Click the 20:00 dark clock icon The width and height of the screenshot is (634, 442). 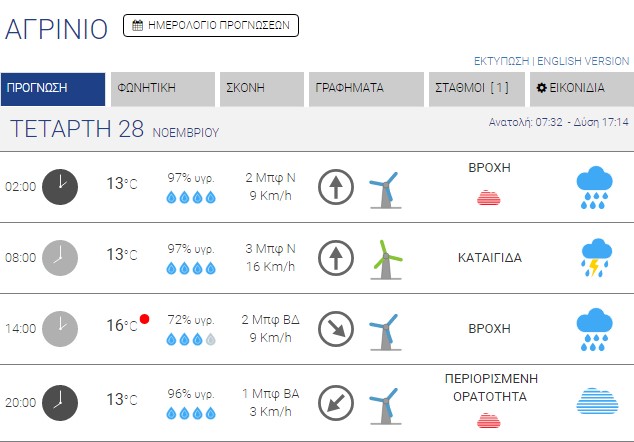point(60,400)
